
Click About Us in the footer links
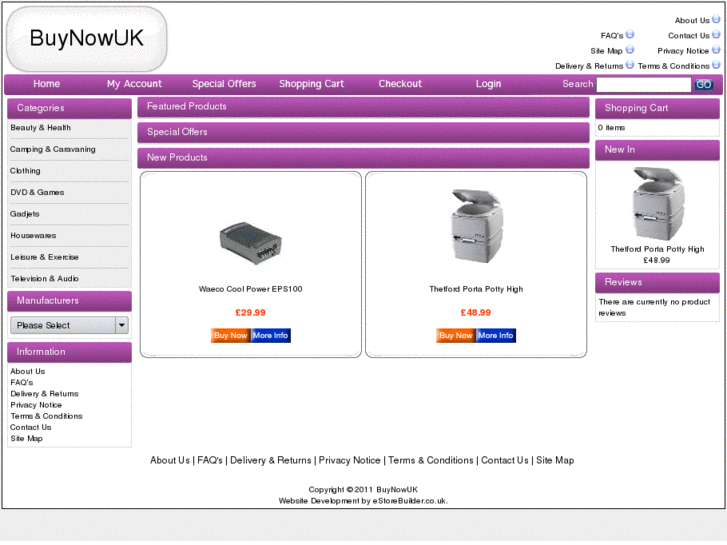click(x=170, y=461)
